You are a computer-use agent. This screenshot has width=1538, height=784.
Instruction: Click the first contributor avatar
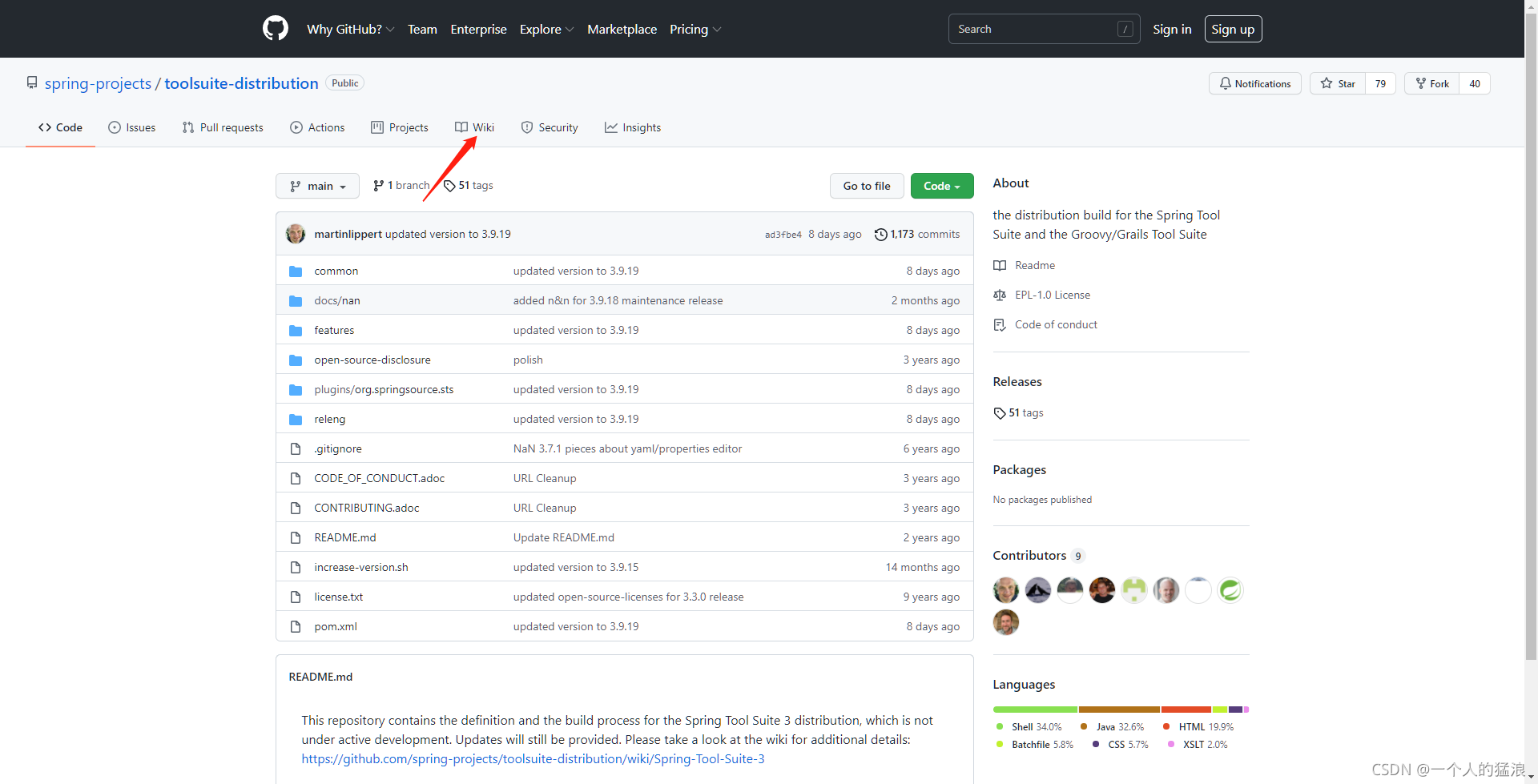coord(1006,590)
